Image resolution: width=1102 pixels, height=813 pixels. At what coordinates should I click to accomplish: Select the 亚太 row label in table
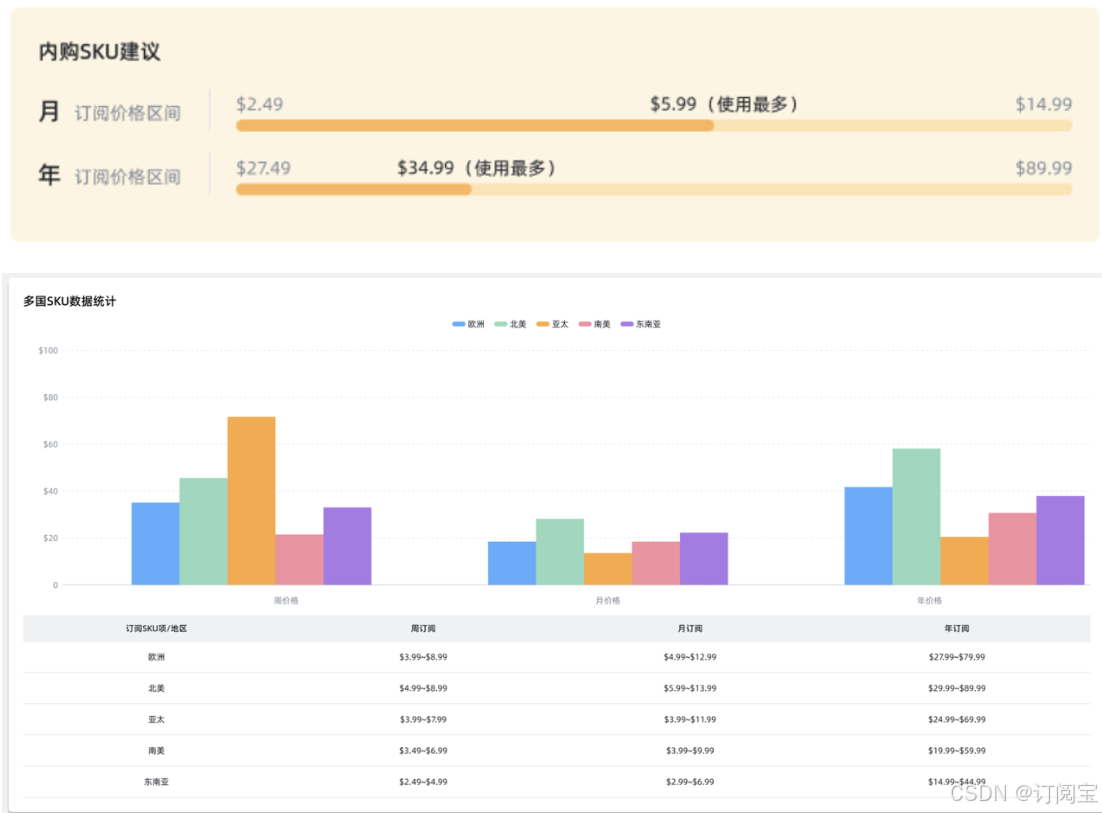click(156, 720)
